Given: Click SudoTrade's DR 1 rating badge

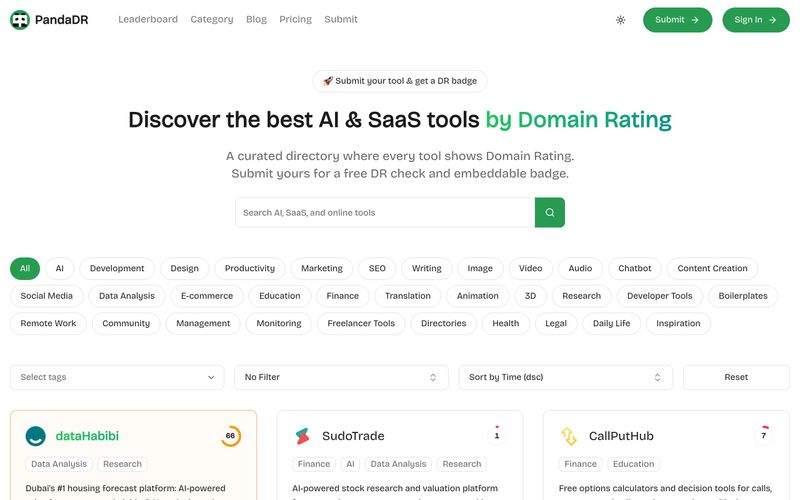Looking at the screenshot, I should pyautogui.click(x=497, y=436).
